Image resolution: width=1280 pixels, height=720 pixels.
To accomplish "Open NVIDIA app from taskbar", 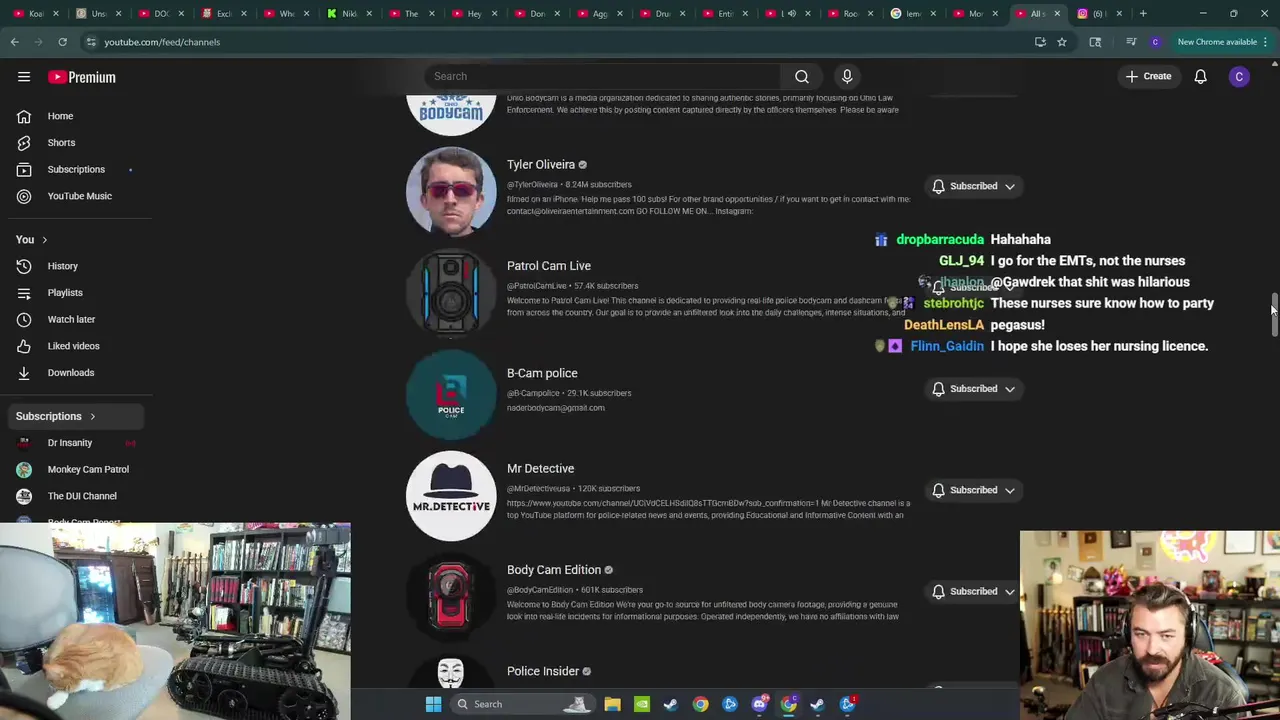I will pyautogui.click(x=641, y=704).
